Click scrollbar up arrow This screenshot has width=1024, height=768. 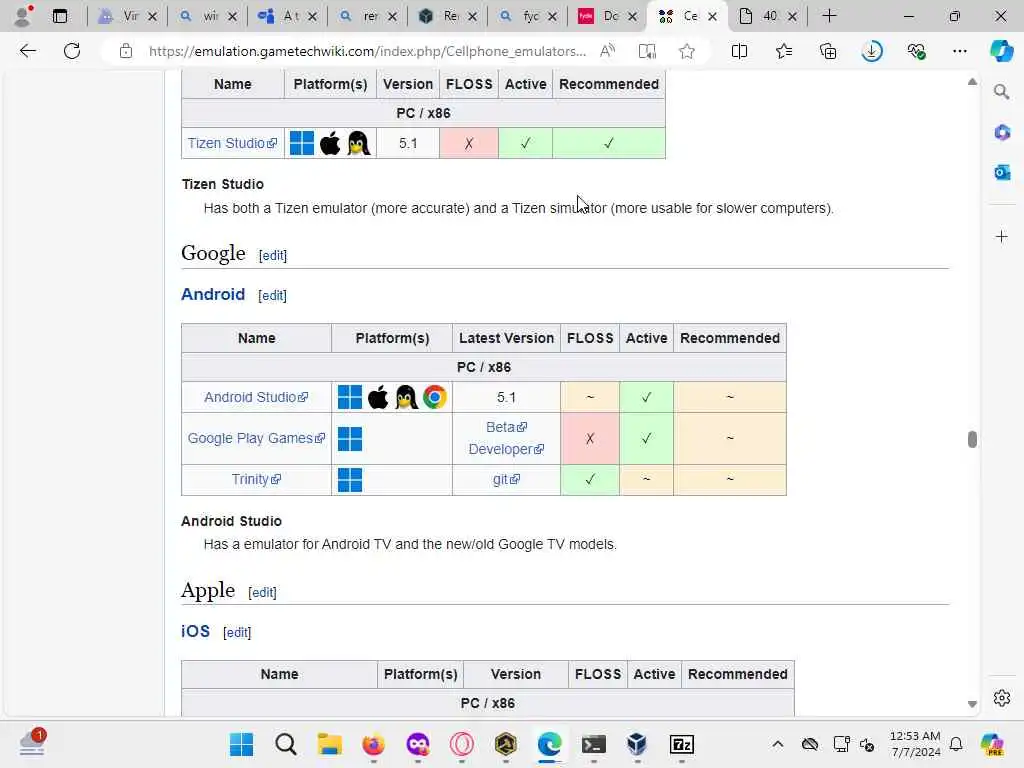(x=972, y=82)
